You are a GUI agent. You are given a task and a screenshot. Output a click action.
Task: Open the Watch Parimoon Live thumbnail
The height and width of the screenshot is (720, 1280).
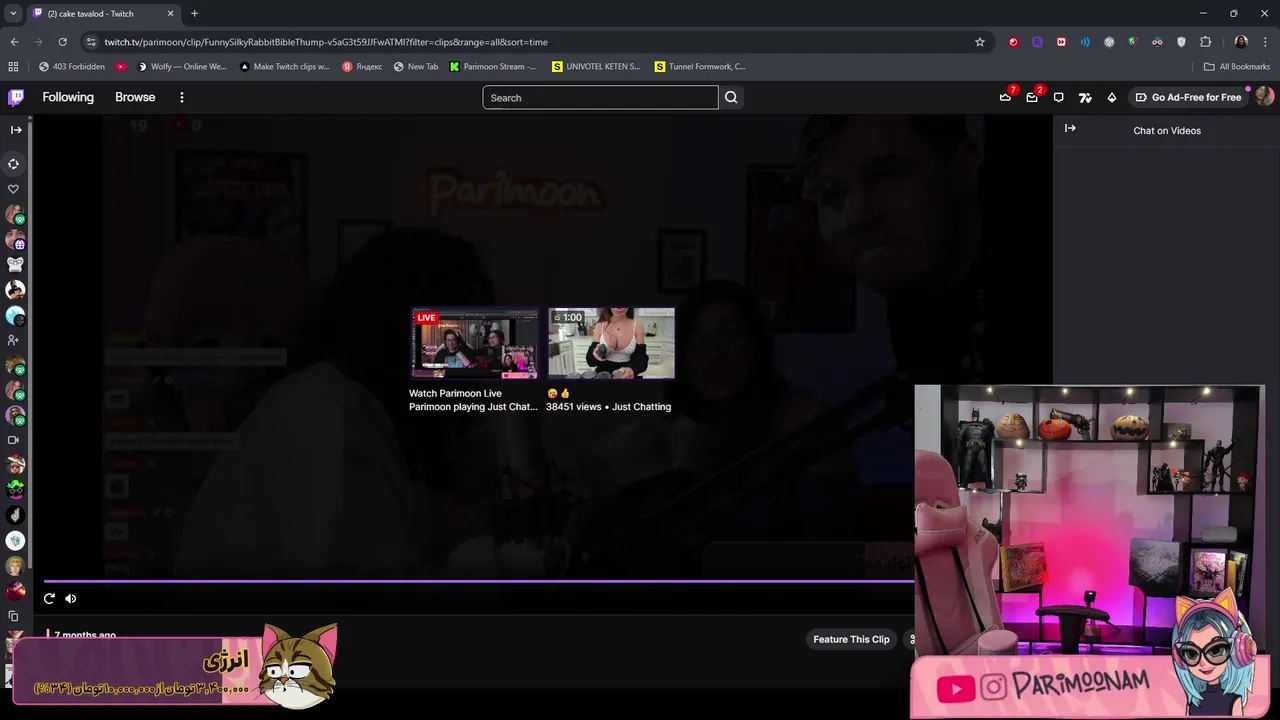click(x=474, y=343)
